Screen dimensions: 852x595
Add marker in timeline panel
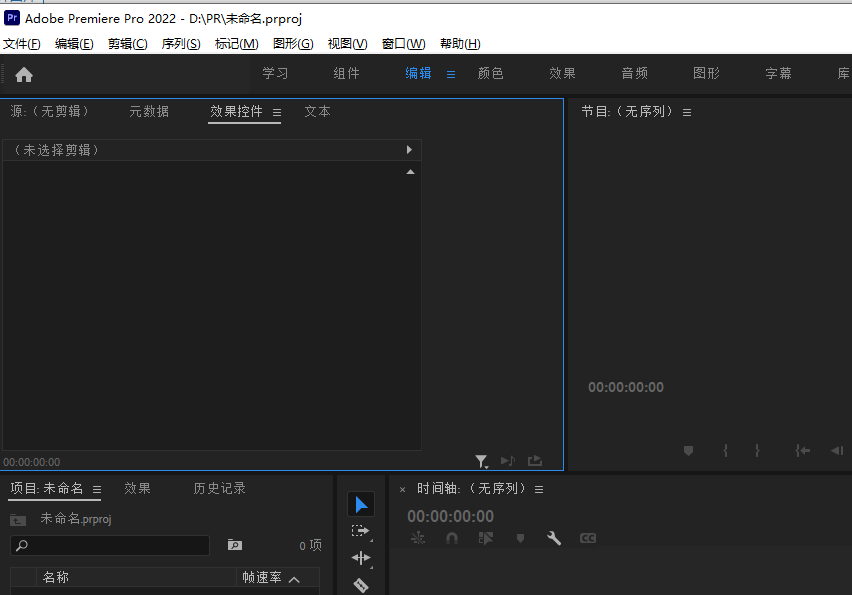(520, 538)
